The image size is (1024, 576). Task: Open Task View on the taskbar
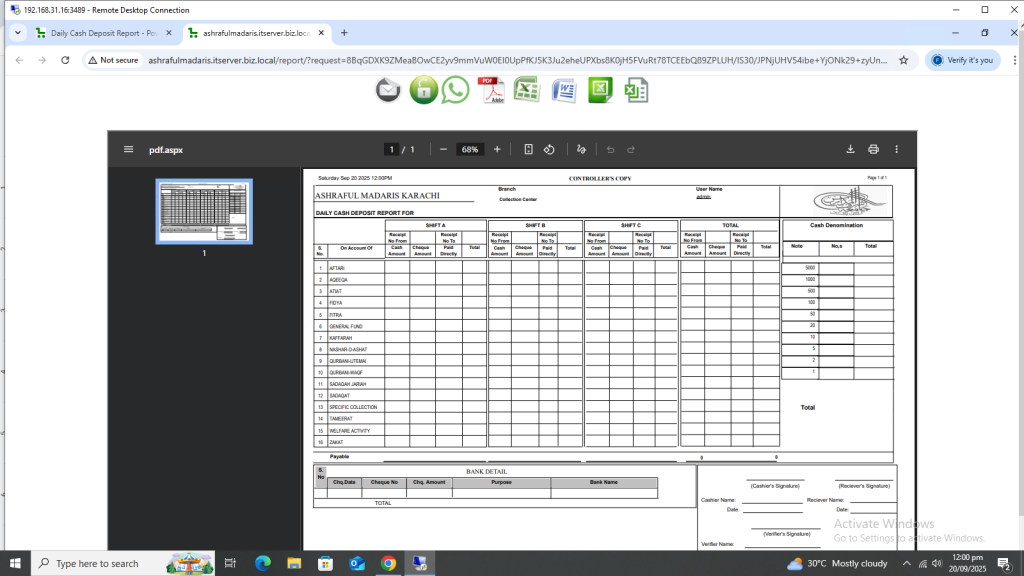click(230, 563)
